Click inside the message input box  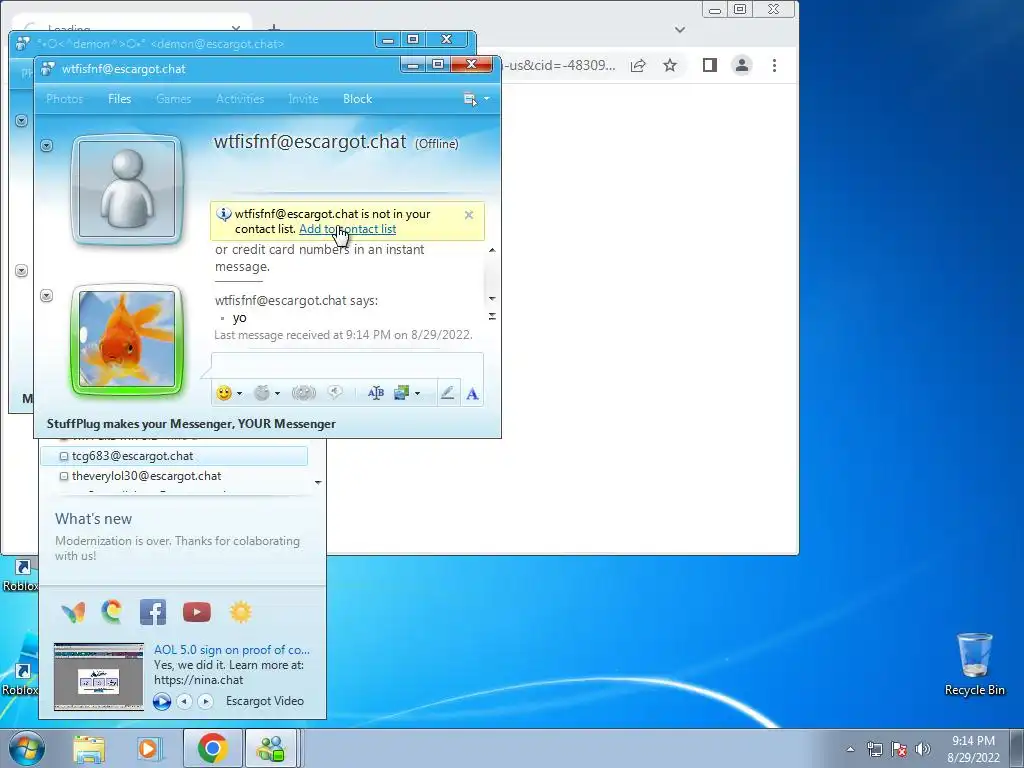(x=347, y=364)
